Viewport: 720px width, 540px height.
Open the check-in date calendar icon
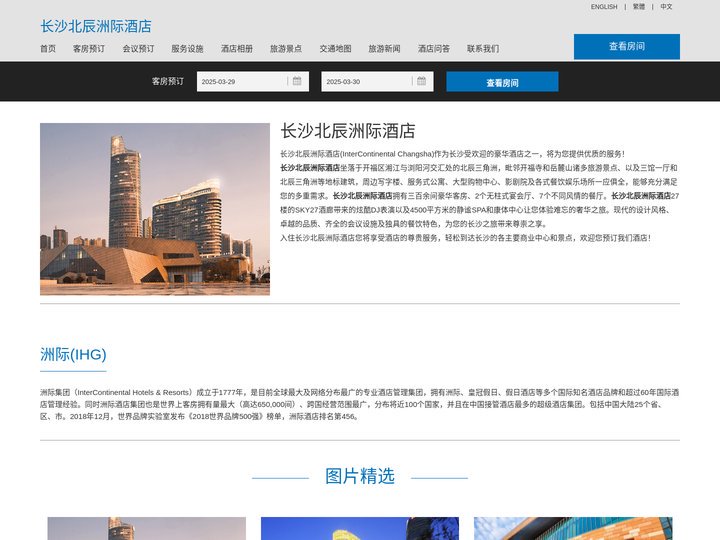[297, 81]
